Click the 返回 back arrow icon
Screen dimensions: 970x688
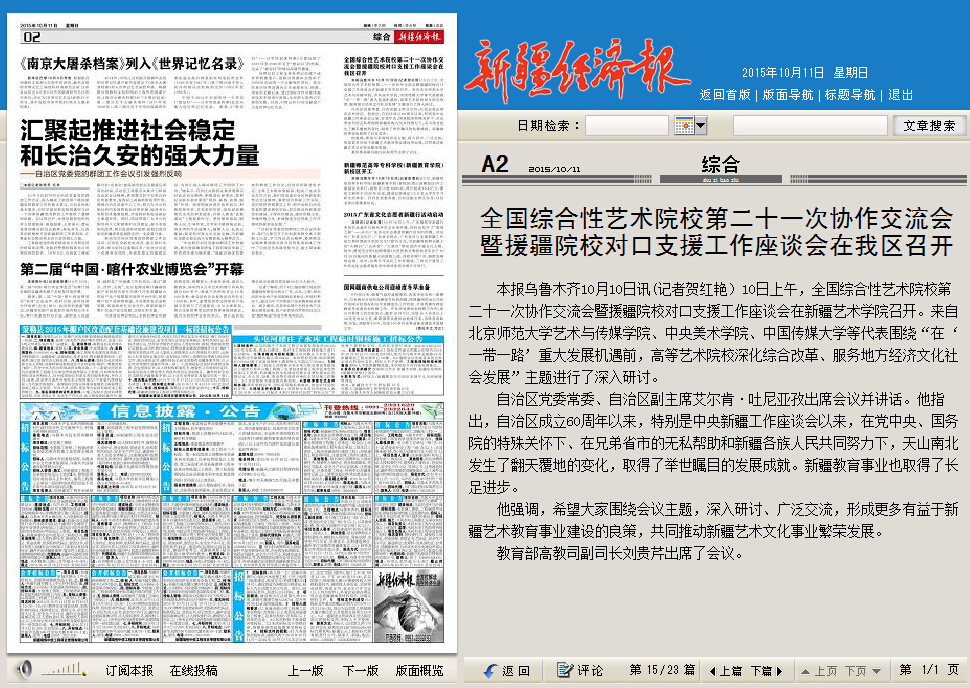coord(490,670)
